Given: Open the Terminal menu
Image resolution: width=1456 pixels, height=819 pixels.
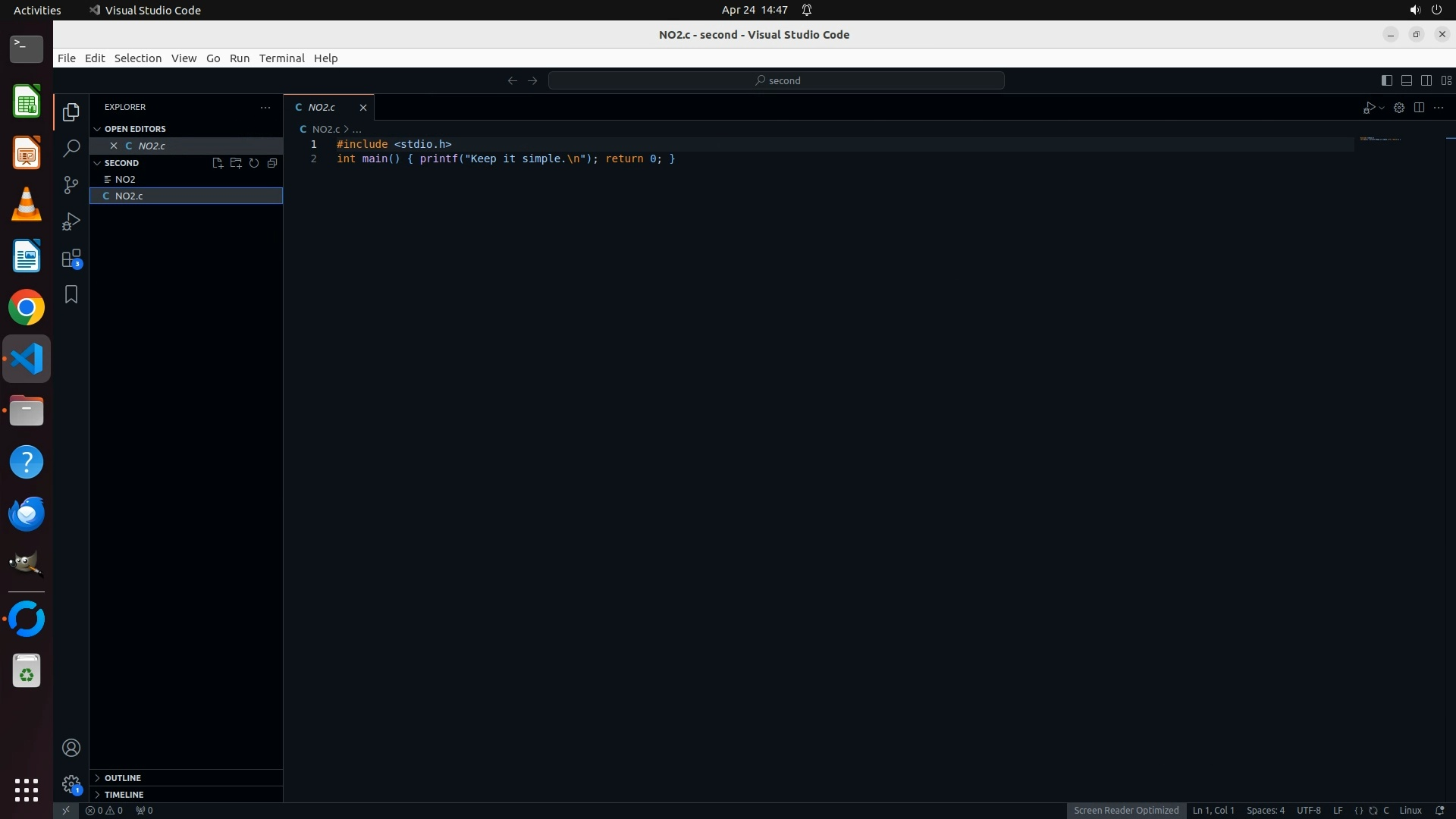Looking at the screenshot, I should 281,58.
